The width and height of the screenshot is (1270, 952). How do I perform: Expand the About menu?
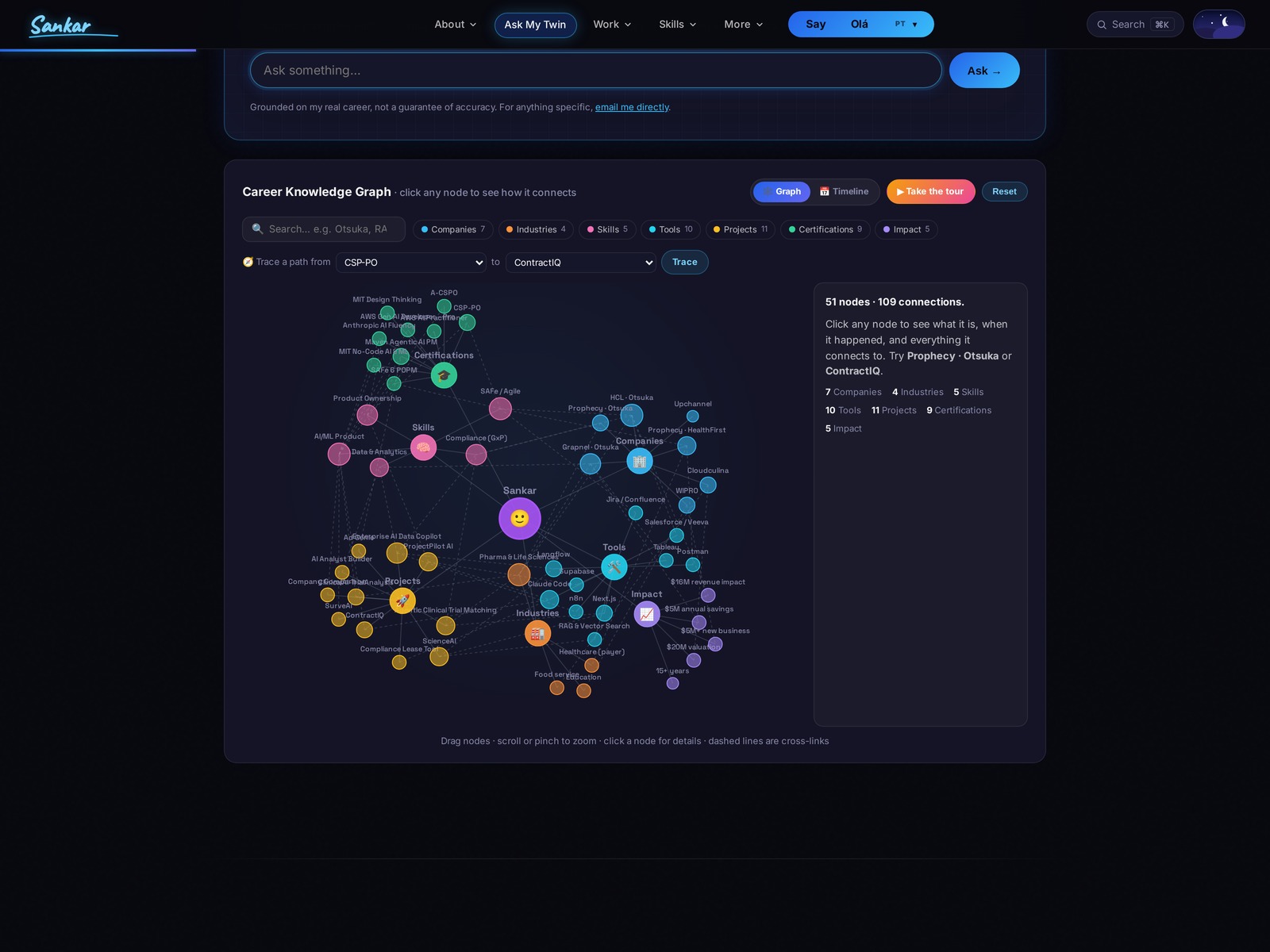(456, 25)
